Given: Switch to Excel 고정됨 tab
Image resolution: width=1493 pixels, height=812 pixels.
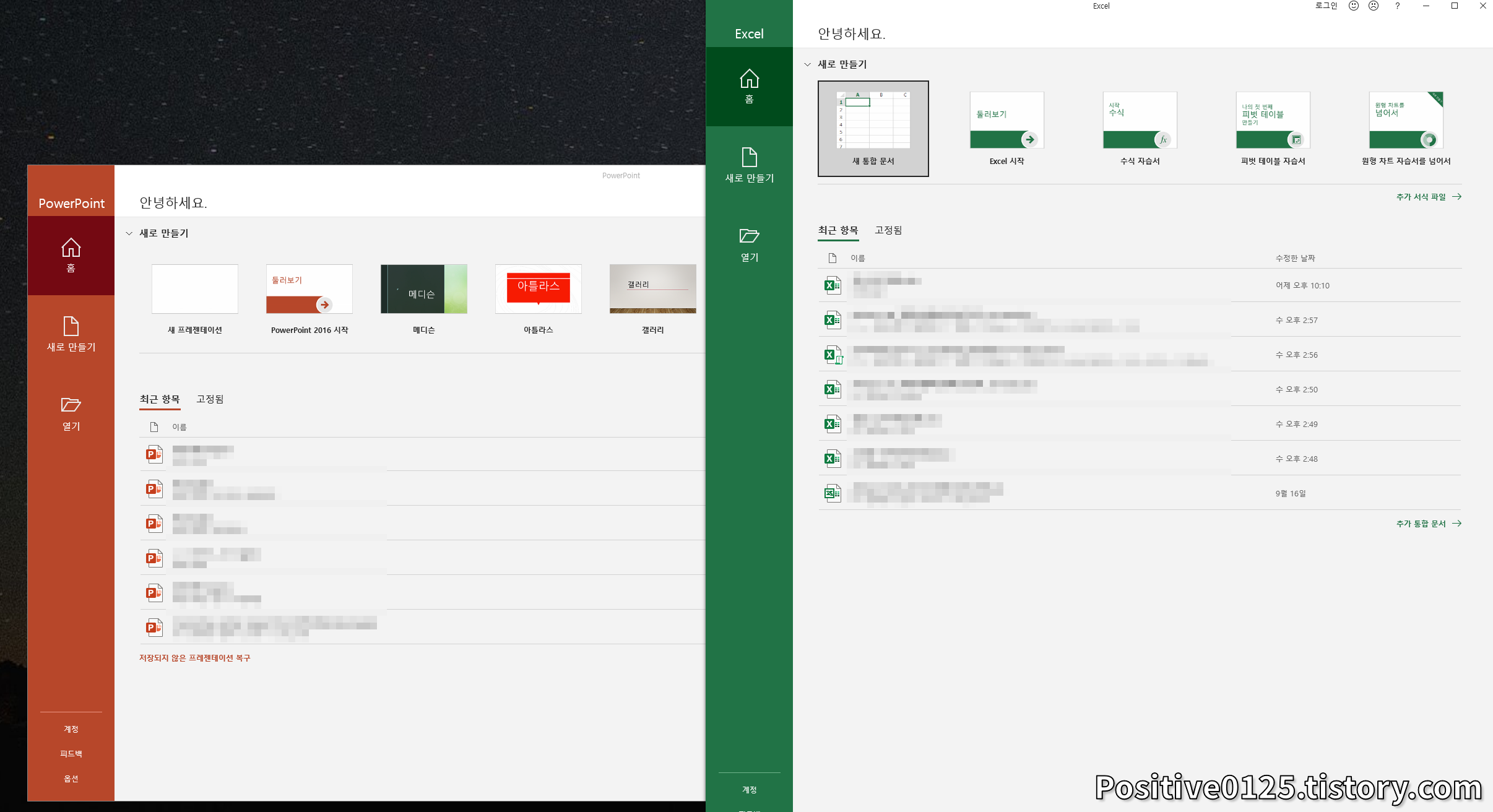Looking at the screenshot, I should coord(888,230).
